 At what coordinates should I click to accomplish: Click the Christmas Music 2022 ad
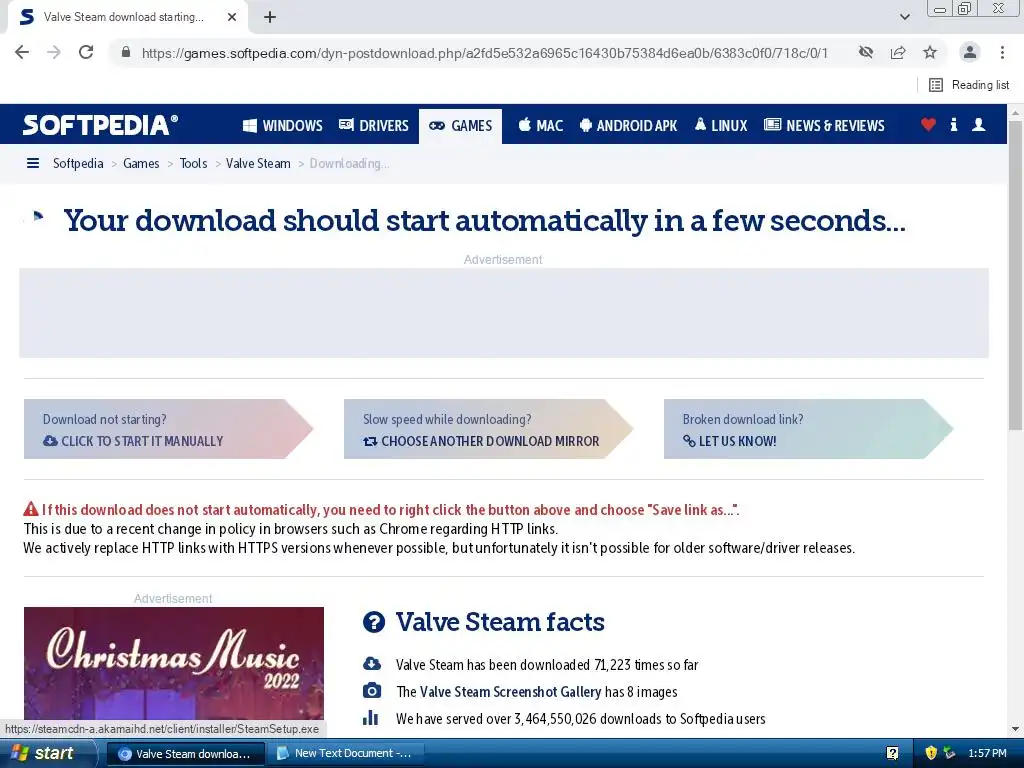coord(174,663)
